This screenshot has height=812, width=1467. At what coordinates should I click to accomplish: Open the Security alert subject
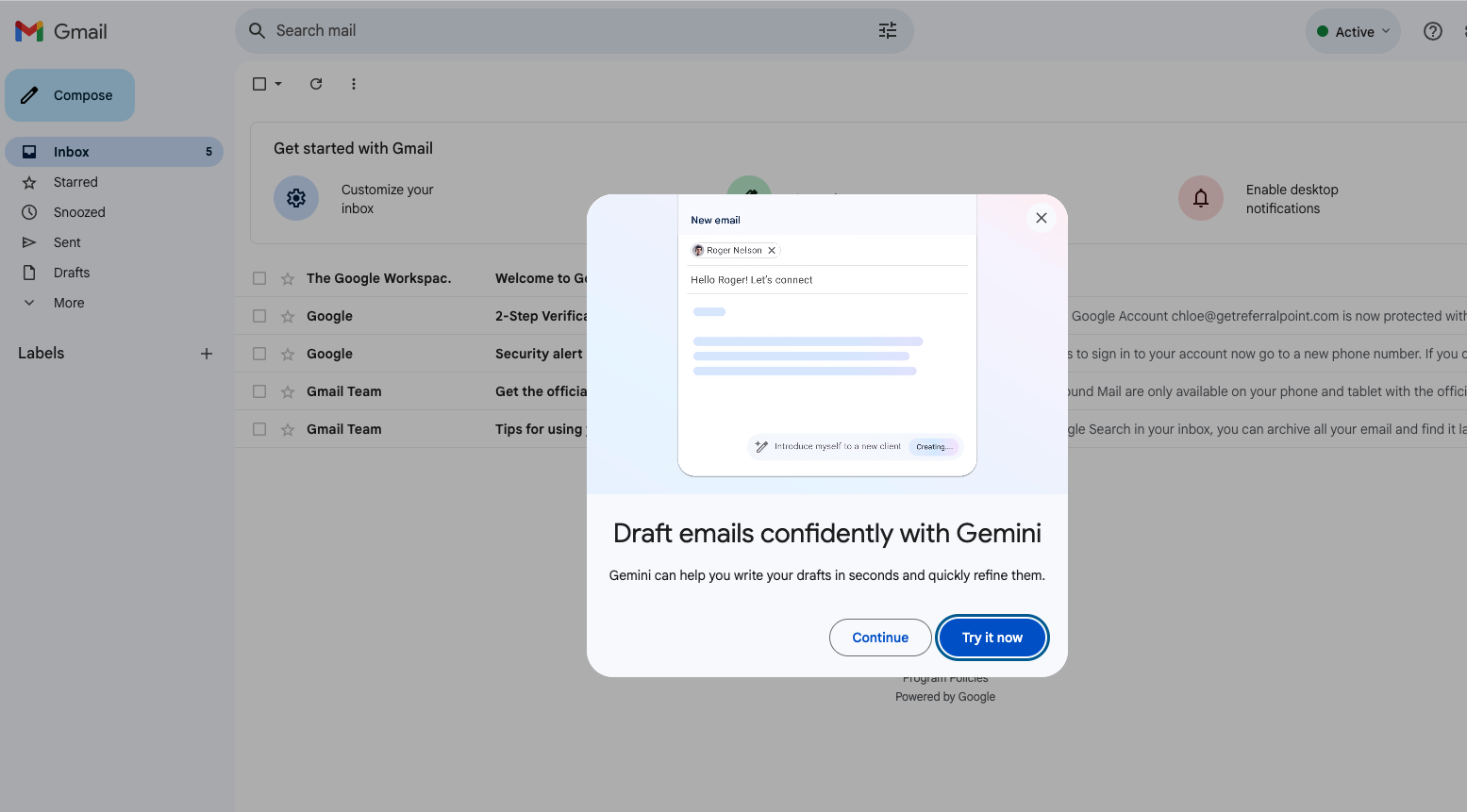(x=539, y=354)
